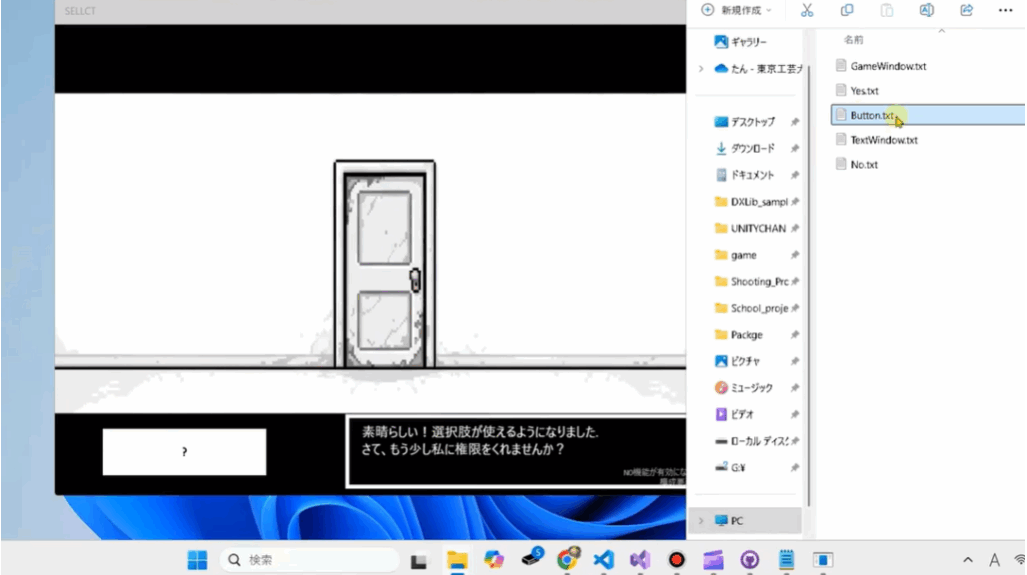Screen dimensions: 1027x575
Task: Show hidden system tray icons chevron
Action: (968, 560)
